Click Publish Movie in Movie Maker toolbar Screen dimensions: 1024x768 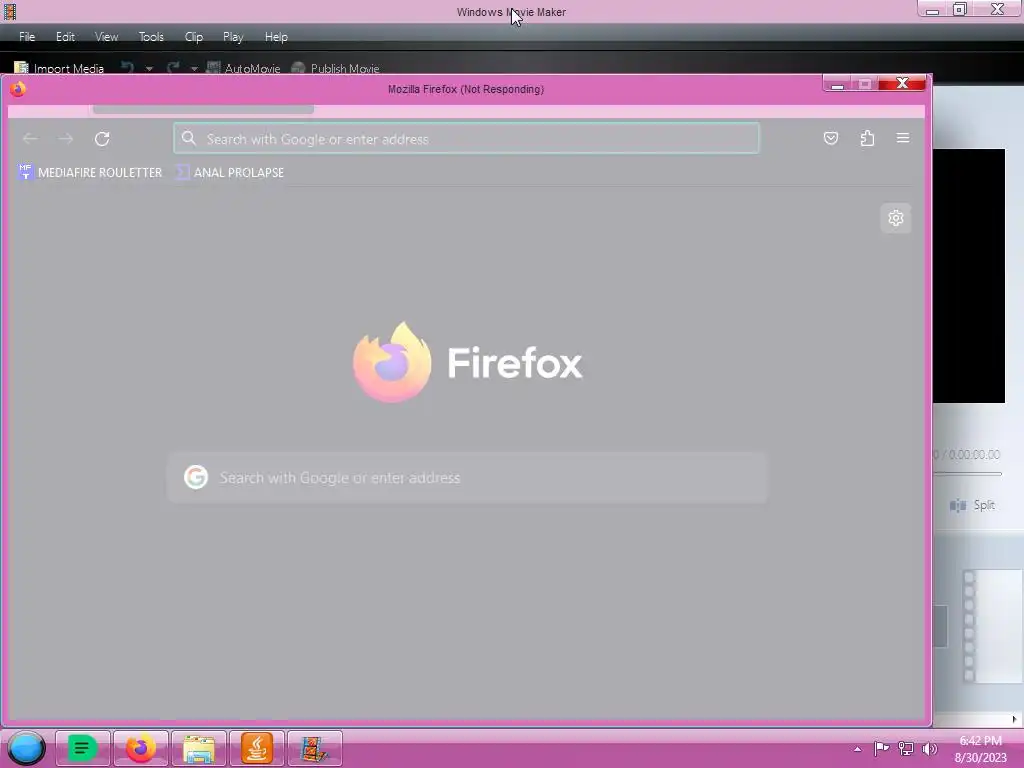coord(335,68)
